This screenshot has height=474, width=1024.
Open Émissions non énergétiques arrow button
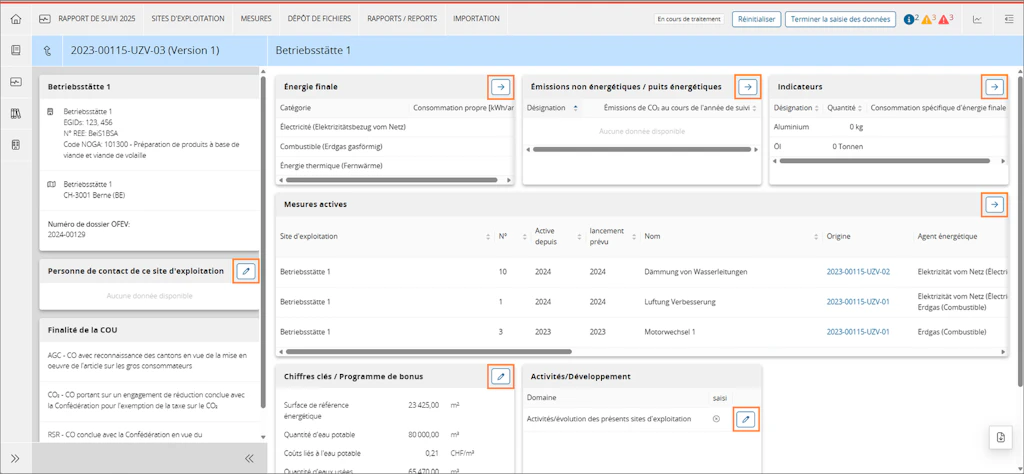[748, 86]
